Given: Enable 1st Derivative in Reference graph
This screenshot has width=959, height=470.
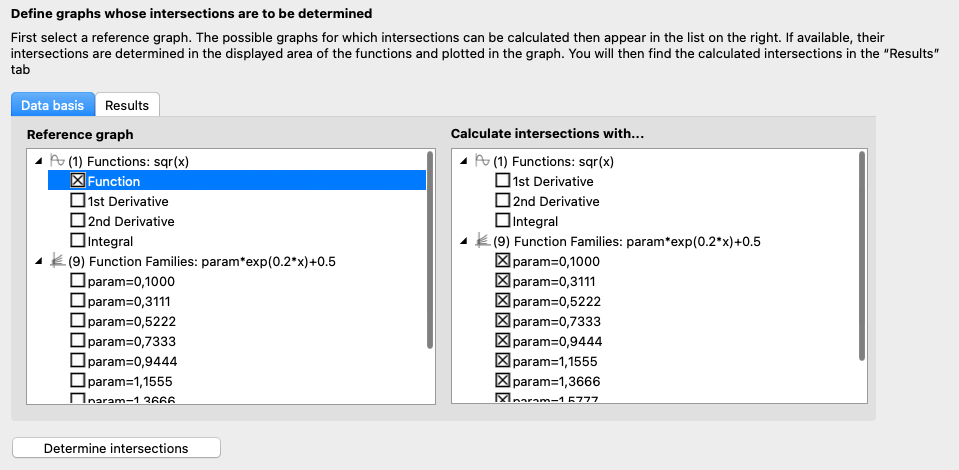Looking at the screenshot, I should (x=78, y=201).
